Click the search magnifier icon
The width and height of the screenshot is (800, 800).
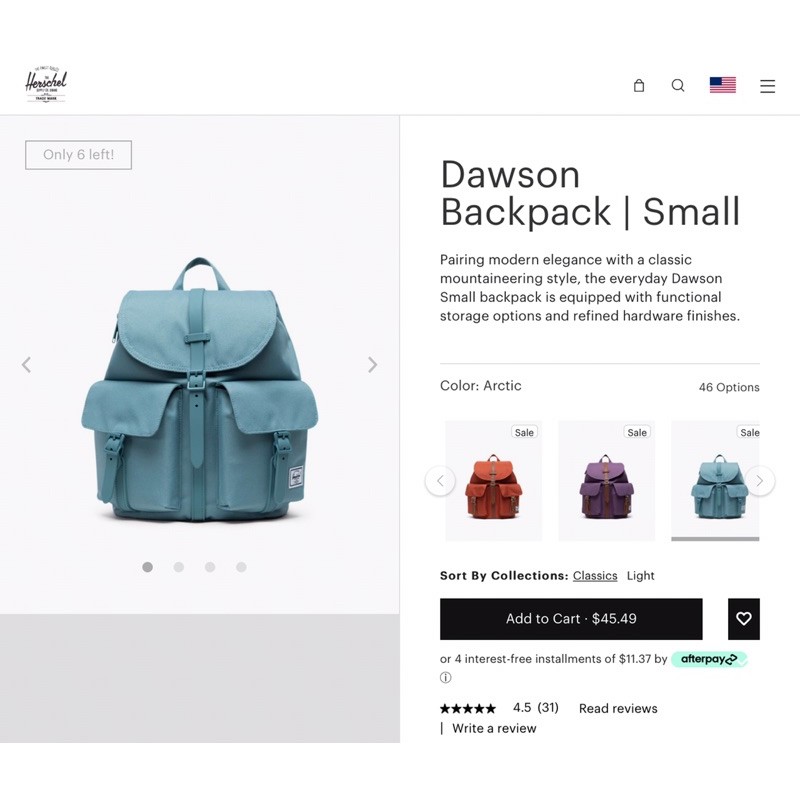click(x=678, y=85)
